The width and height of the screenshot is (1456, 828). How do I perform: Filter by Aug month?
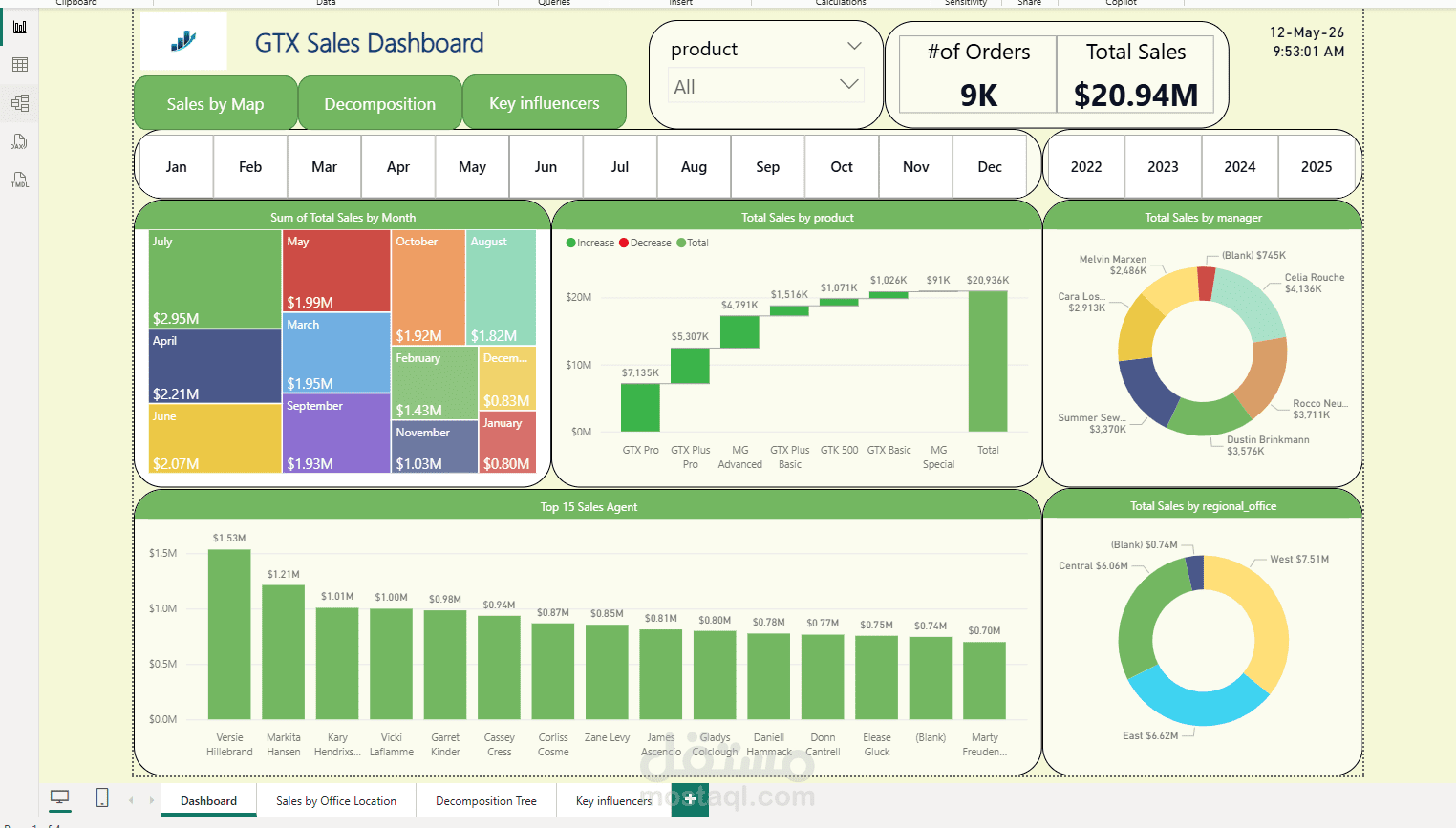pos(694,166)
